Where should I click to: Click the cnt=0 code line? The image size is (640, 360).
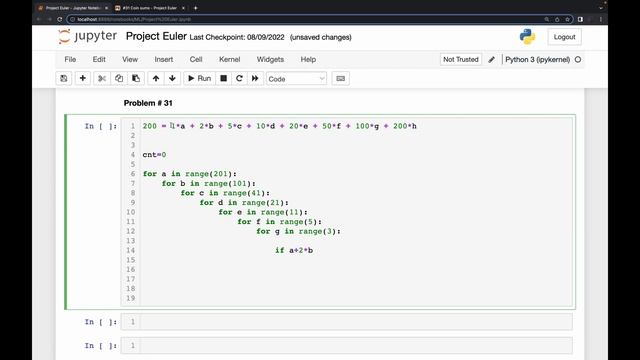coord(154,155)
